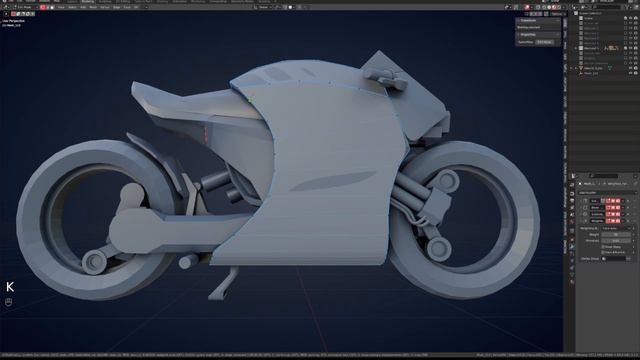
Task: Open the Render properties tab icon
Action: coord(572,193)
